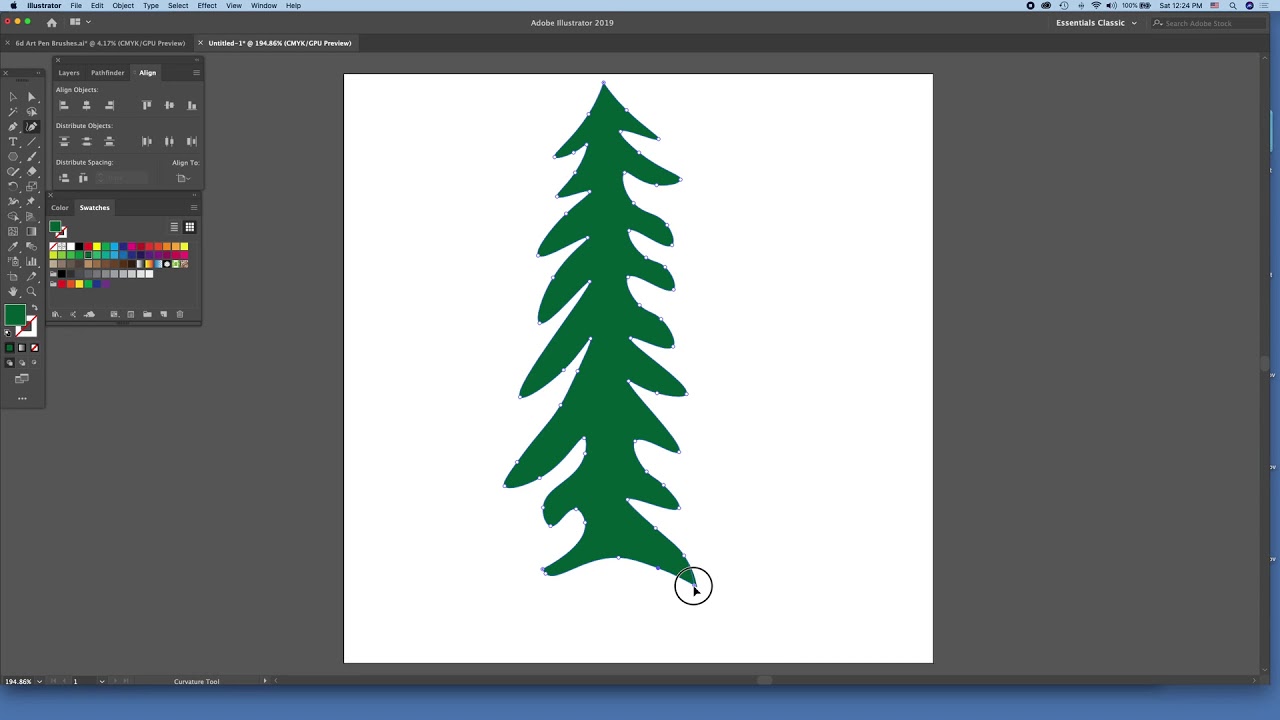The image size is (1280, 720).
Task: Select the black swatch in top row
Action: point(79,246)
